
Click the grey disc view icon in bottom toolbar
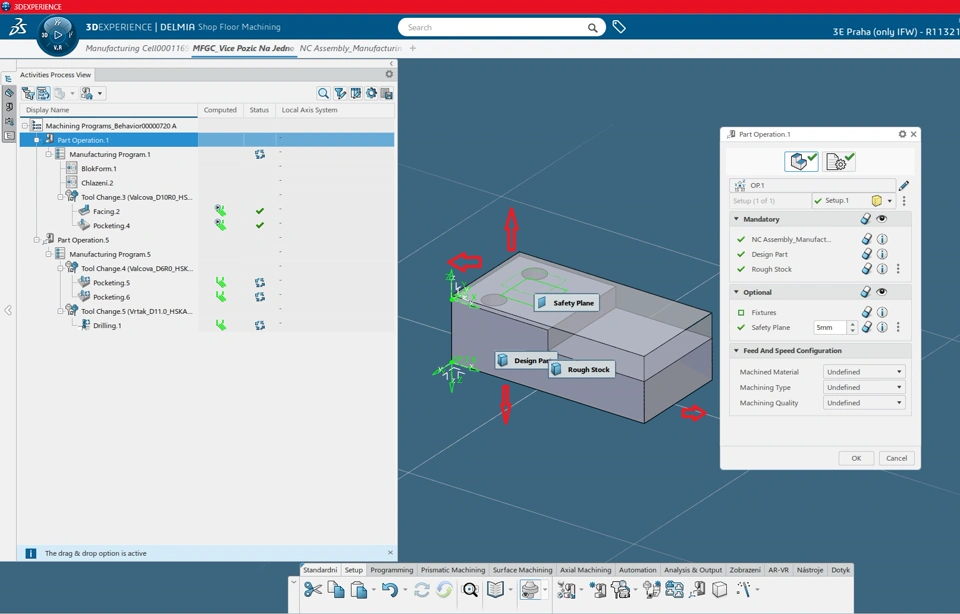(530, 590)
